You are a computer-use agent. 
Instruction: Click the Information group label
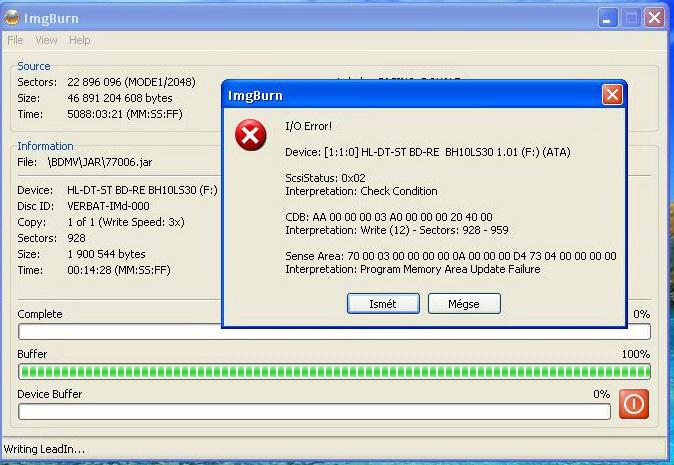pyautogui.click(x=45, y=146)
